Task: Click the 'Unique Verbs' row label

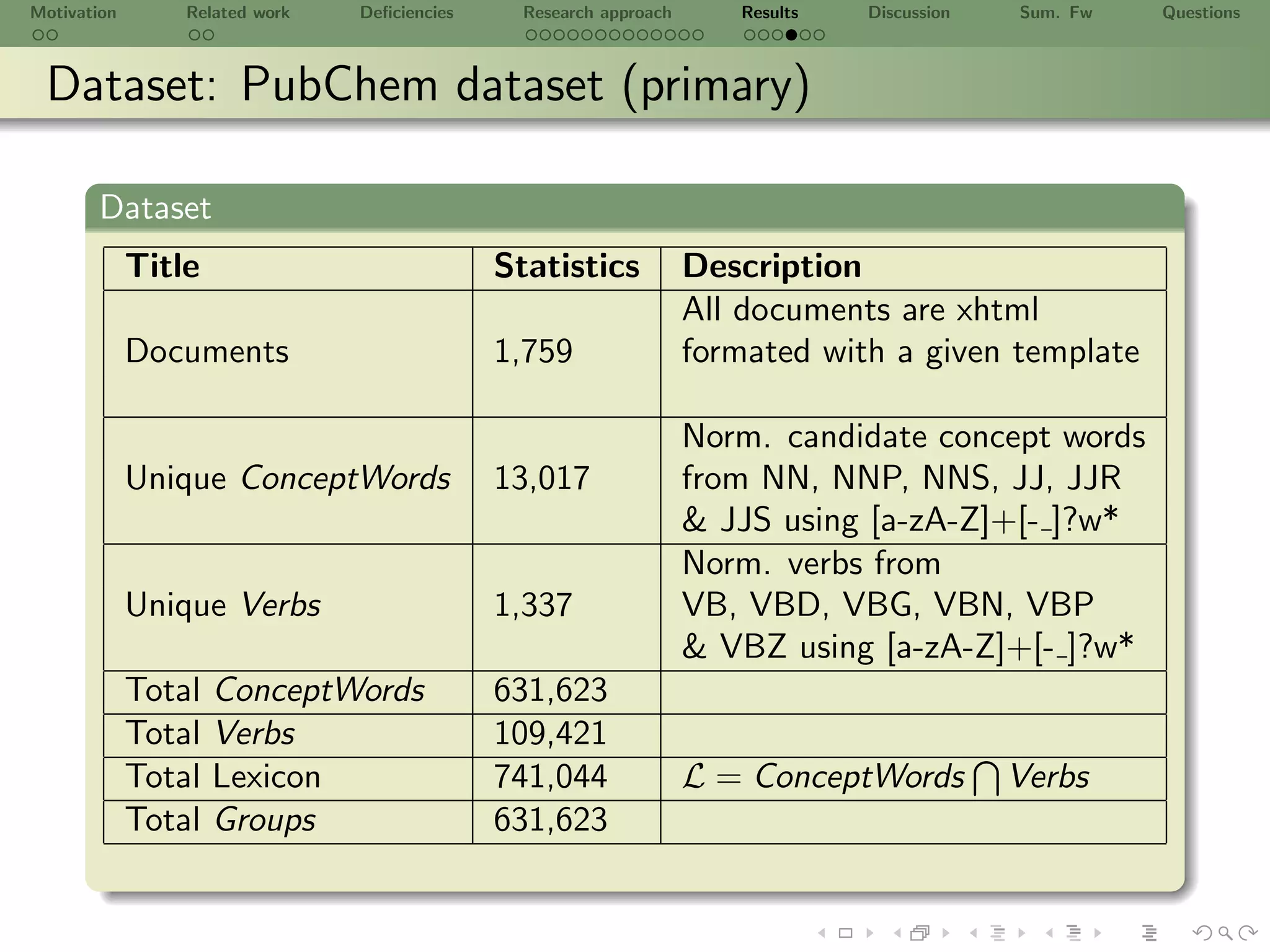Action: click(223, 605)
